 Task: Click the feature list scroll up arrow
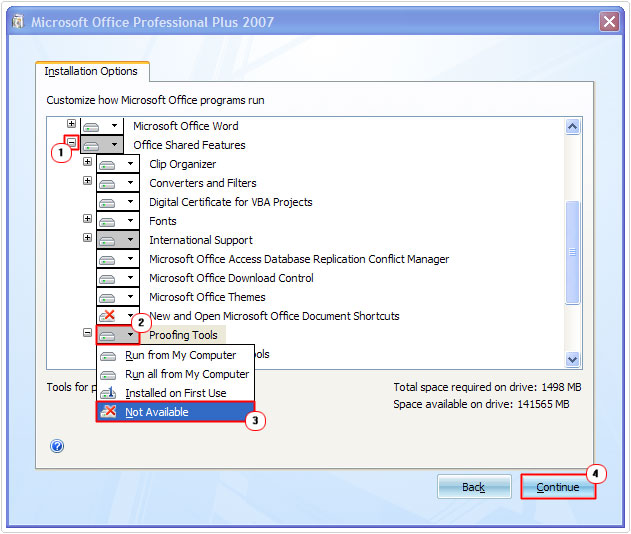(x=572, y=127)
